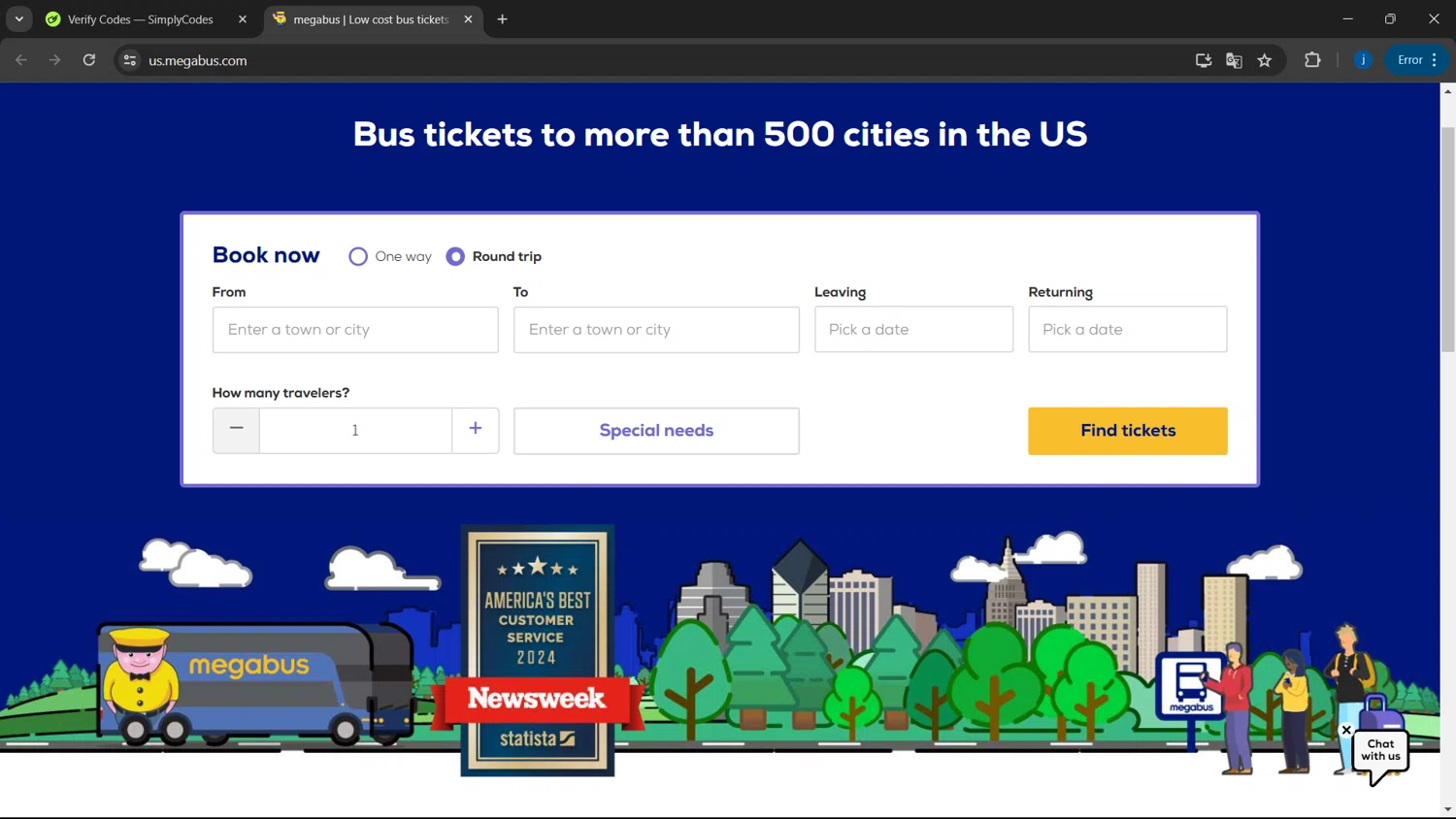The image size is (1456, 819).
Task: Reload the megabus page
Action: [x=89, y=60]
